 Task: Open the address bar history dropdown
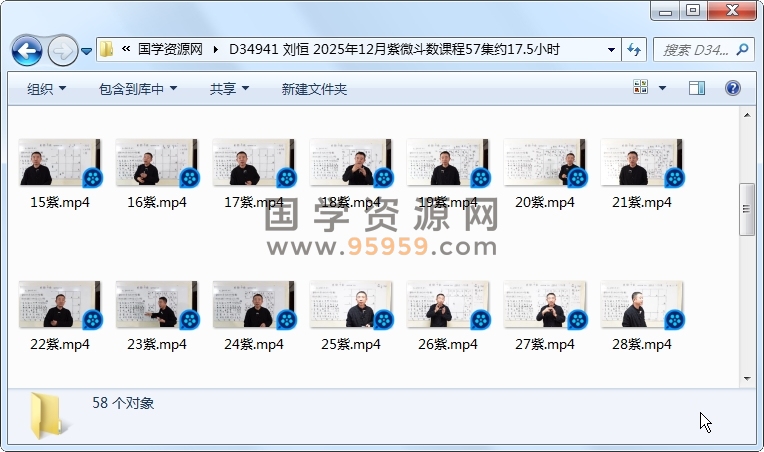(611, 49)
